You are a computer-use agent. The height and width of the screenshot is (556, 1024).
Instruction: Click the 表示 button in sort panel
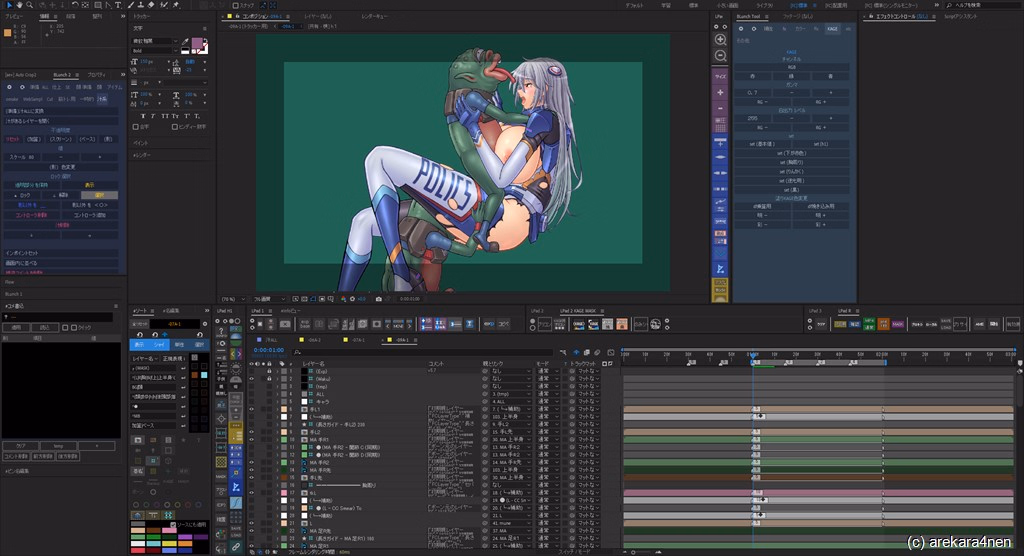tap(139, 344)
